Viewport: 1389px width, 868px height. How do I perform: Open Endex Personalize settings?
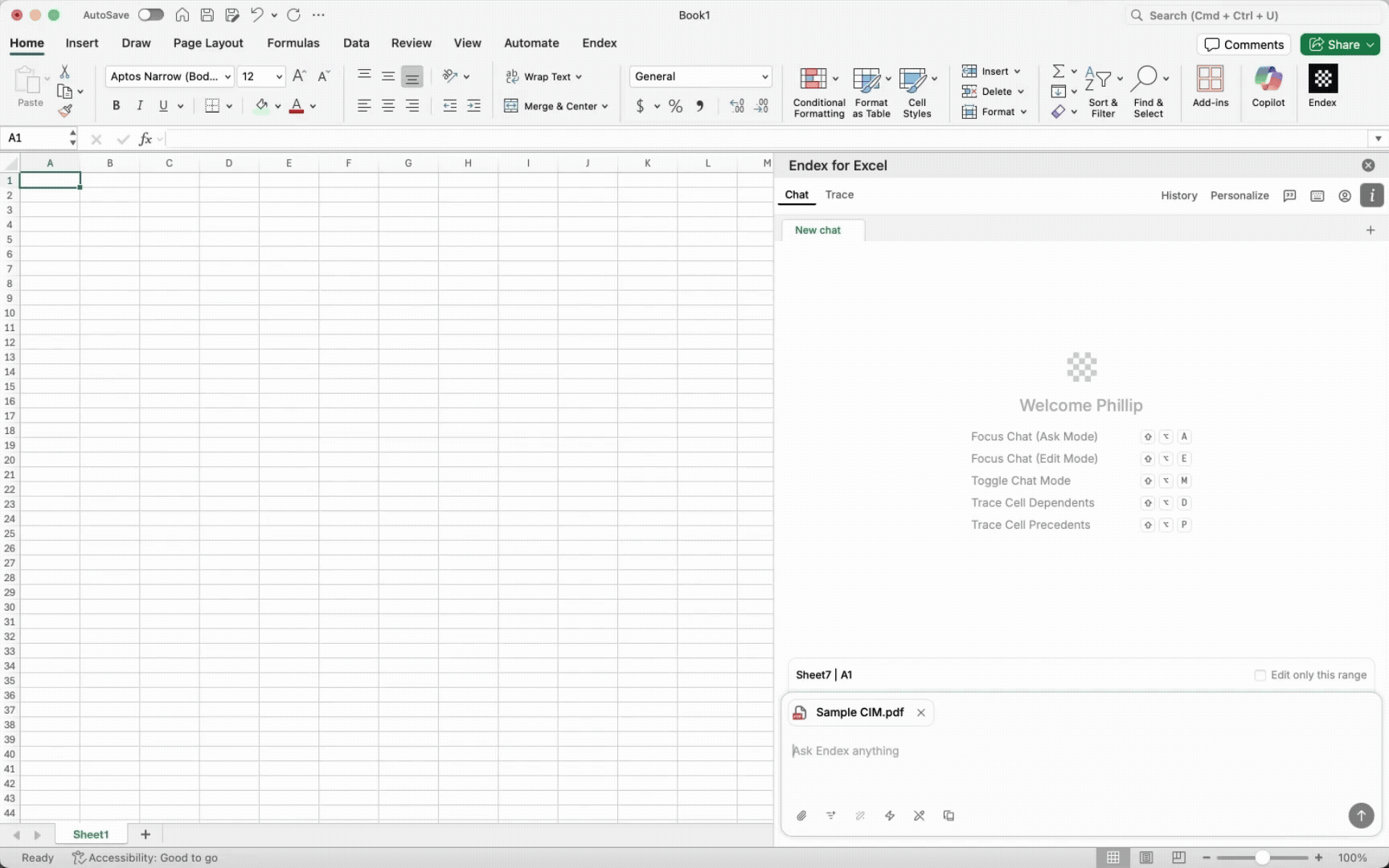1239,196
